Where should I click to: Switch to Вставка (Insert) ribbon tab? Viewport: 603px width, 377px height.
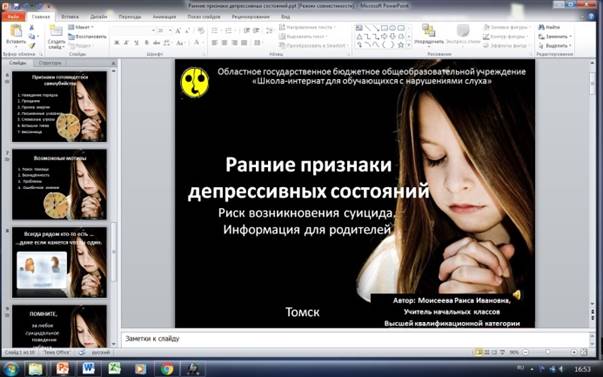70,17
